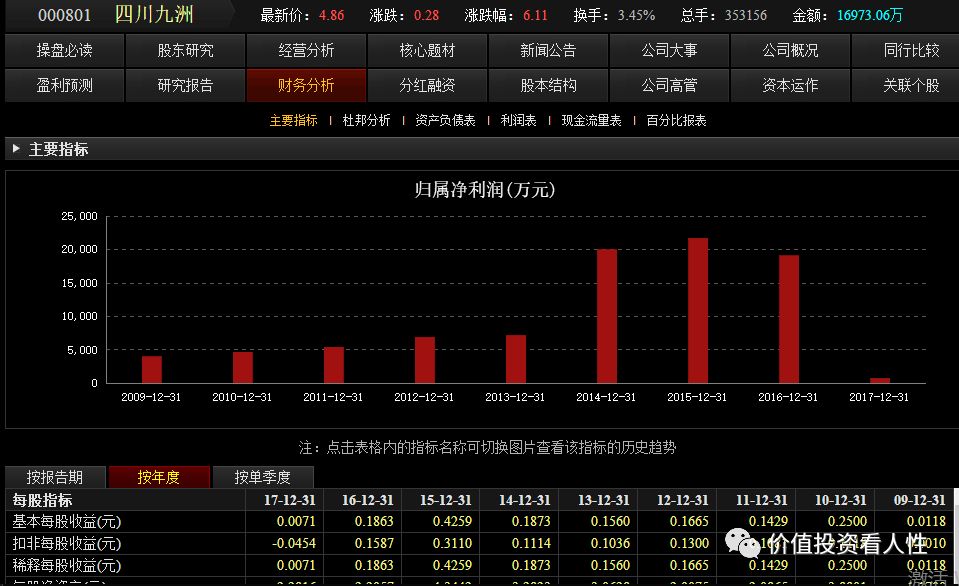Viewport: 959px width, 586px height.
Task: Click the 2014-12-31 profit bar
Action: 607,316
